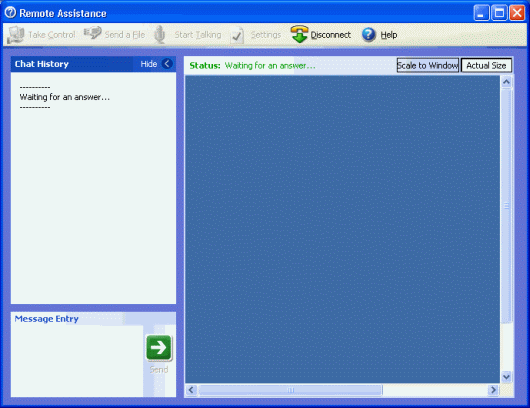Click the Disconnect telephone icon
The width and height of the screenshot is (530, 408).
pyautogui.click(x=299, y=34)
